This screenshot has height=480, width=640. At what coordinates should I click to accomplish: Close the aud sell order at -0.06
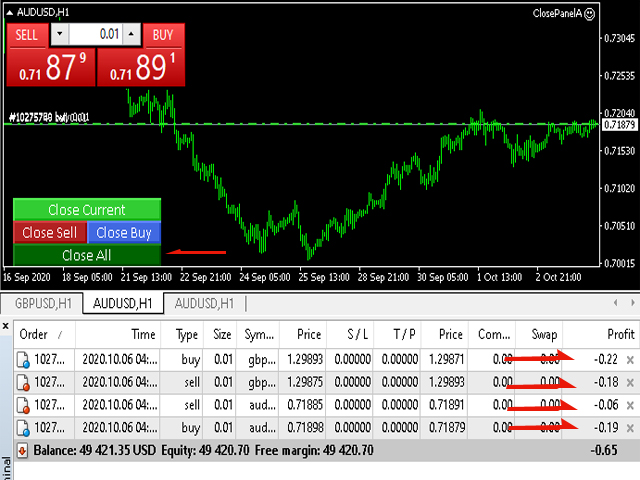coord(630,405)
